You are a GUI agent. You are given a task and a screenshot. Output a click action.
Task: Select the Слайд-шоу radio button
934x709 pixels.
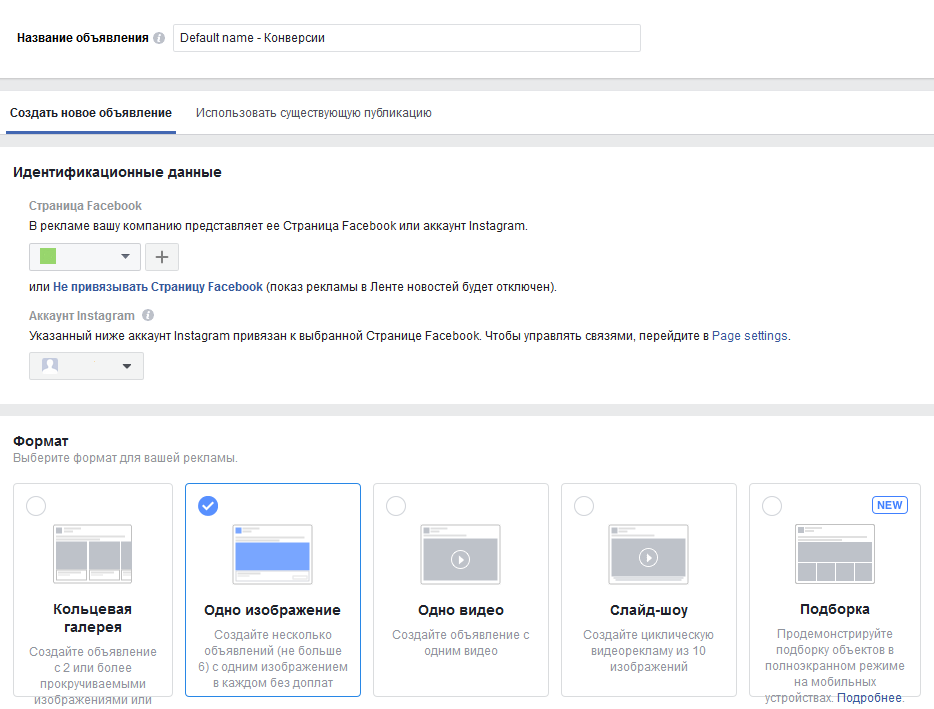pos(584,506)
